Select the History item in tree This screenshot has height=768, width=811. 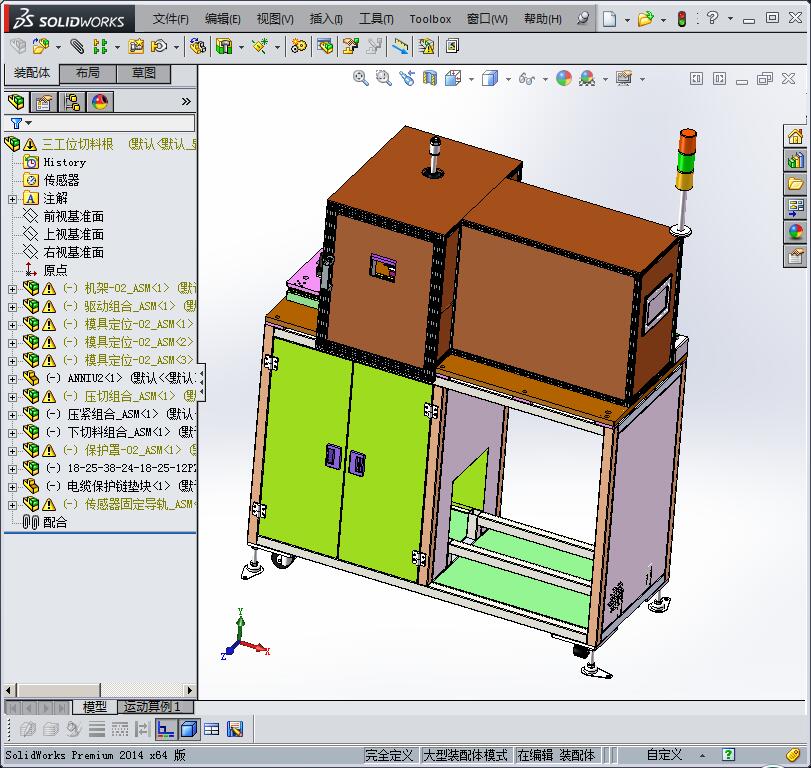point(65,162)
